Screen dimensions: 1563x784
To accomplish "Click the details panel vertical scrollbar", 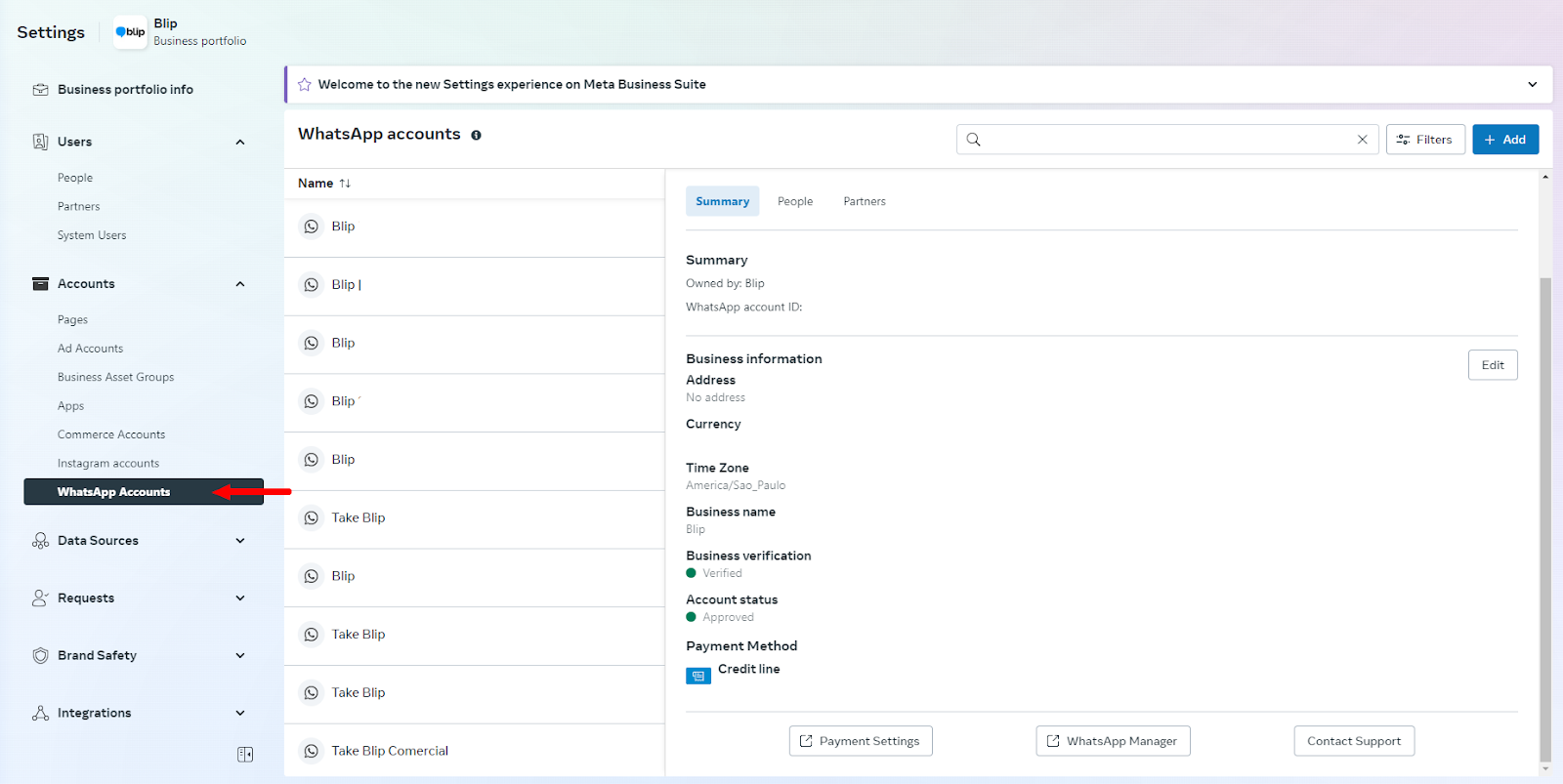I will (x=1544, y=517).
